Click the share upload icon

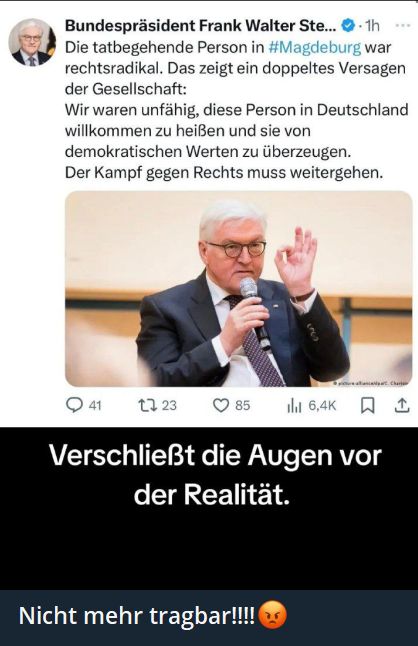[402, 405]
